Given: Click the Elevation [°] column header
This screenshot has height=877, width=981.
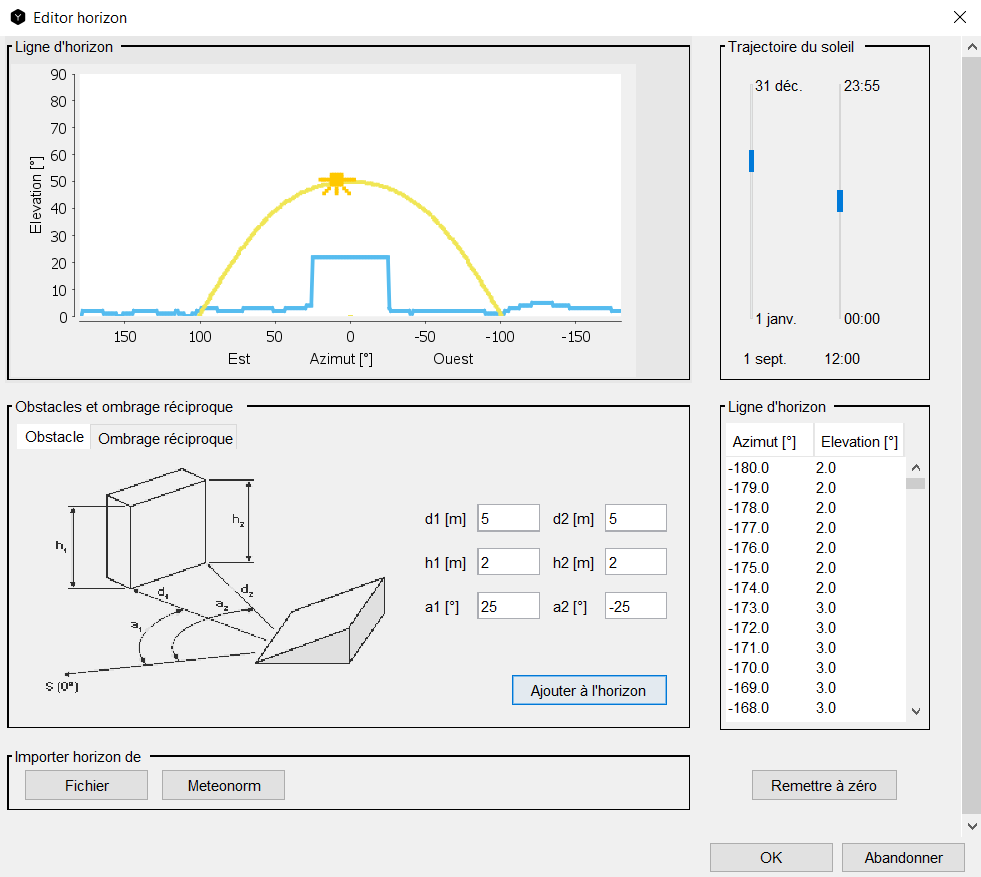Looking at the screenshot, I should (x=858, y=441).
